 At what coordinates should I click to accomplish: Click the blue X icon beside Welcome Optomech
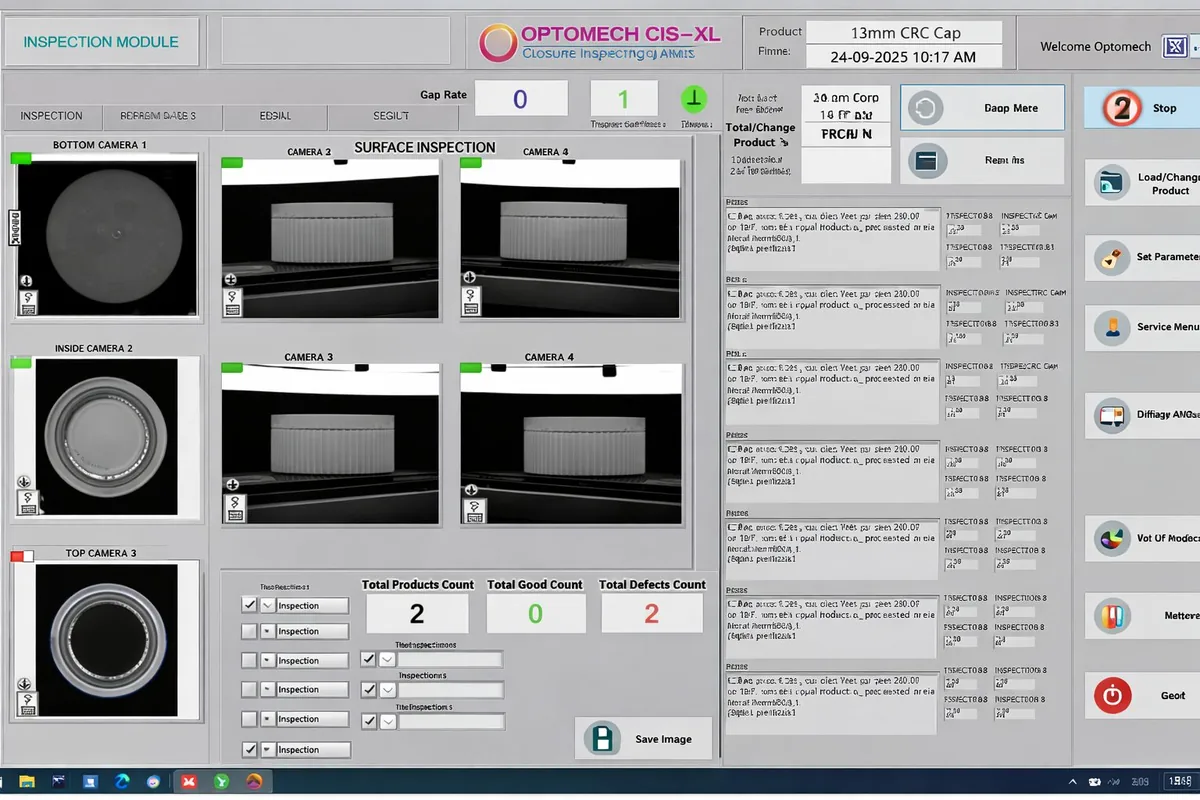coord(1174,46)
